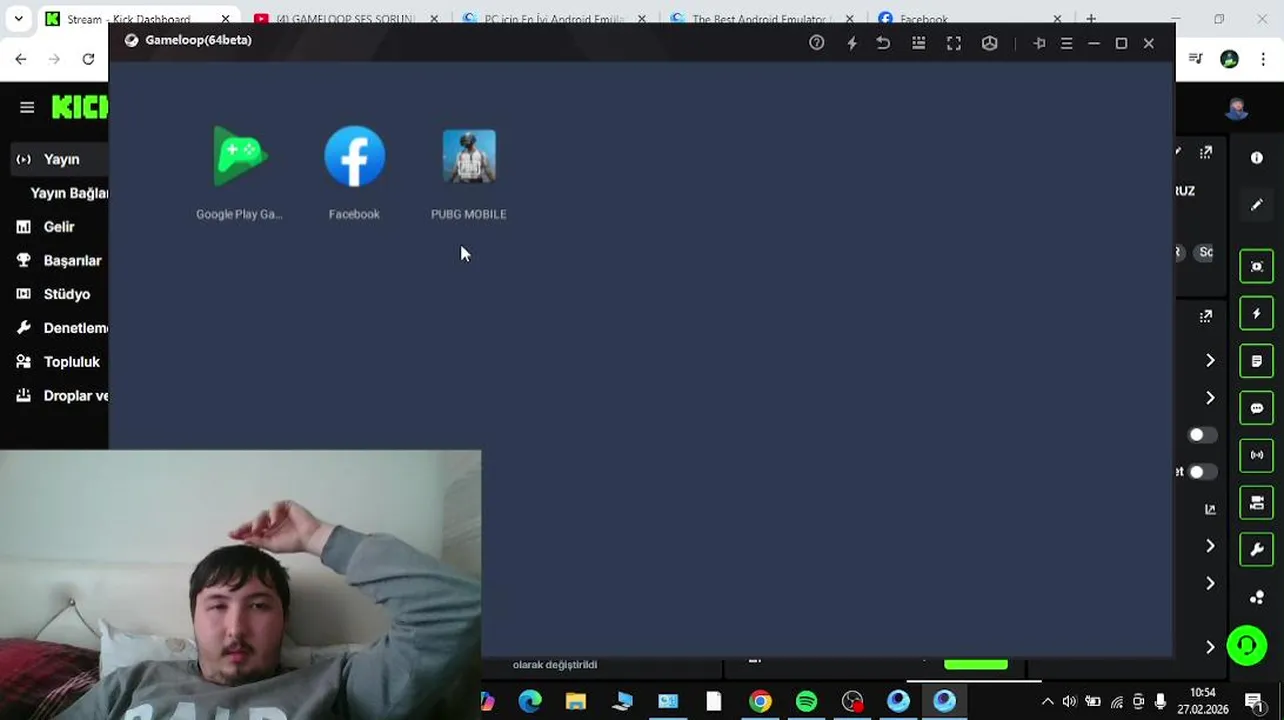Screen dimensions: 1284x720
Task: Open File Explorer from the taskbar
Action: click(x=576, y=701)
